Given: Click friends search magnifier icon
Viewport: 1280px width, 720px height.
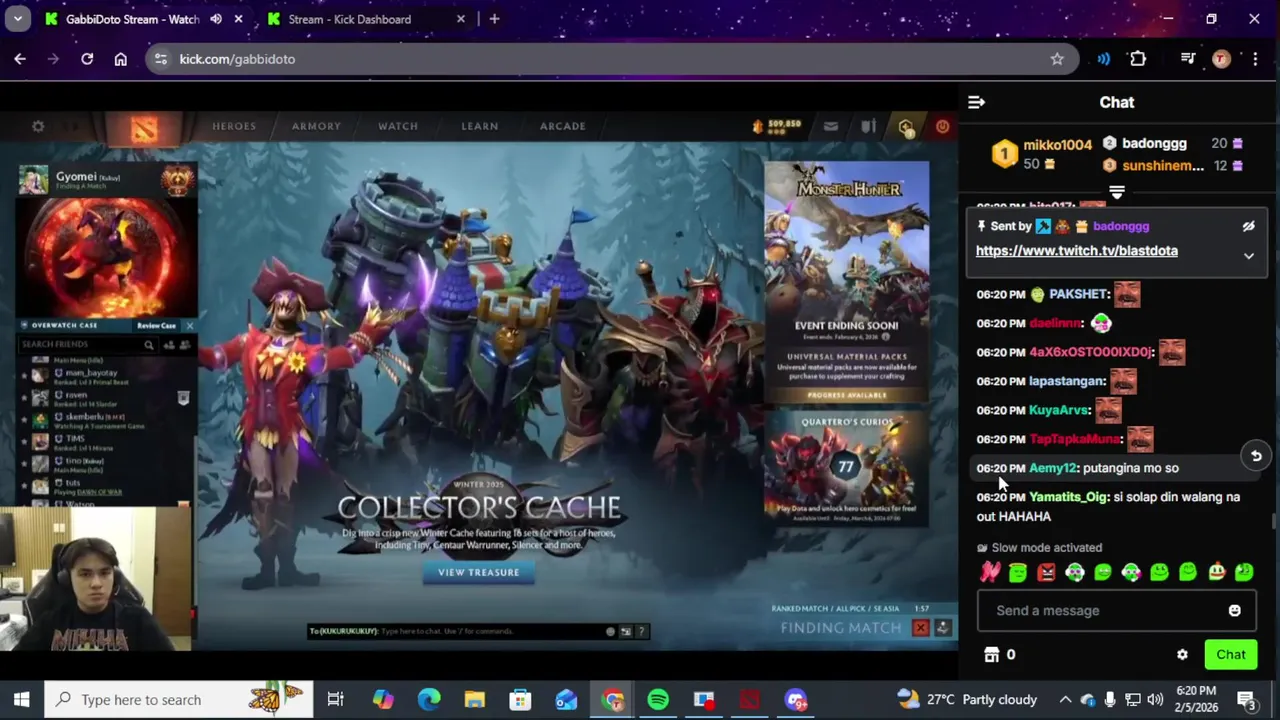Looking at the screenshot, I should click(148, 345).
